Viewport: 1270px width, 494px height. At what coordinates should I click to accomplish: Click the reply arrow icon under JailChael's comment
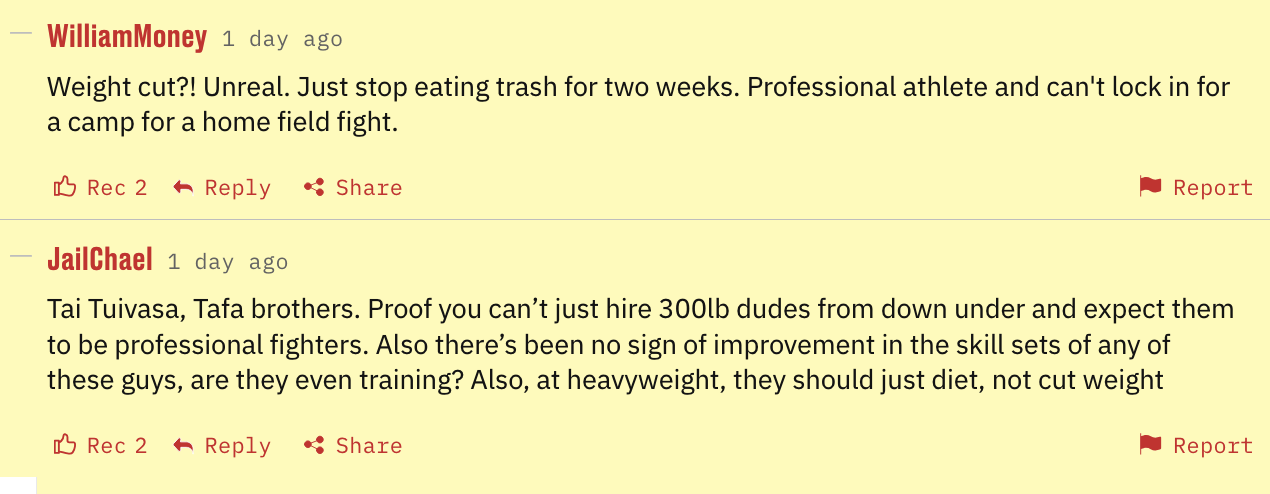pyautogui.click(x=183, y=445)
